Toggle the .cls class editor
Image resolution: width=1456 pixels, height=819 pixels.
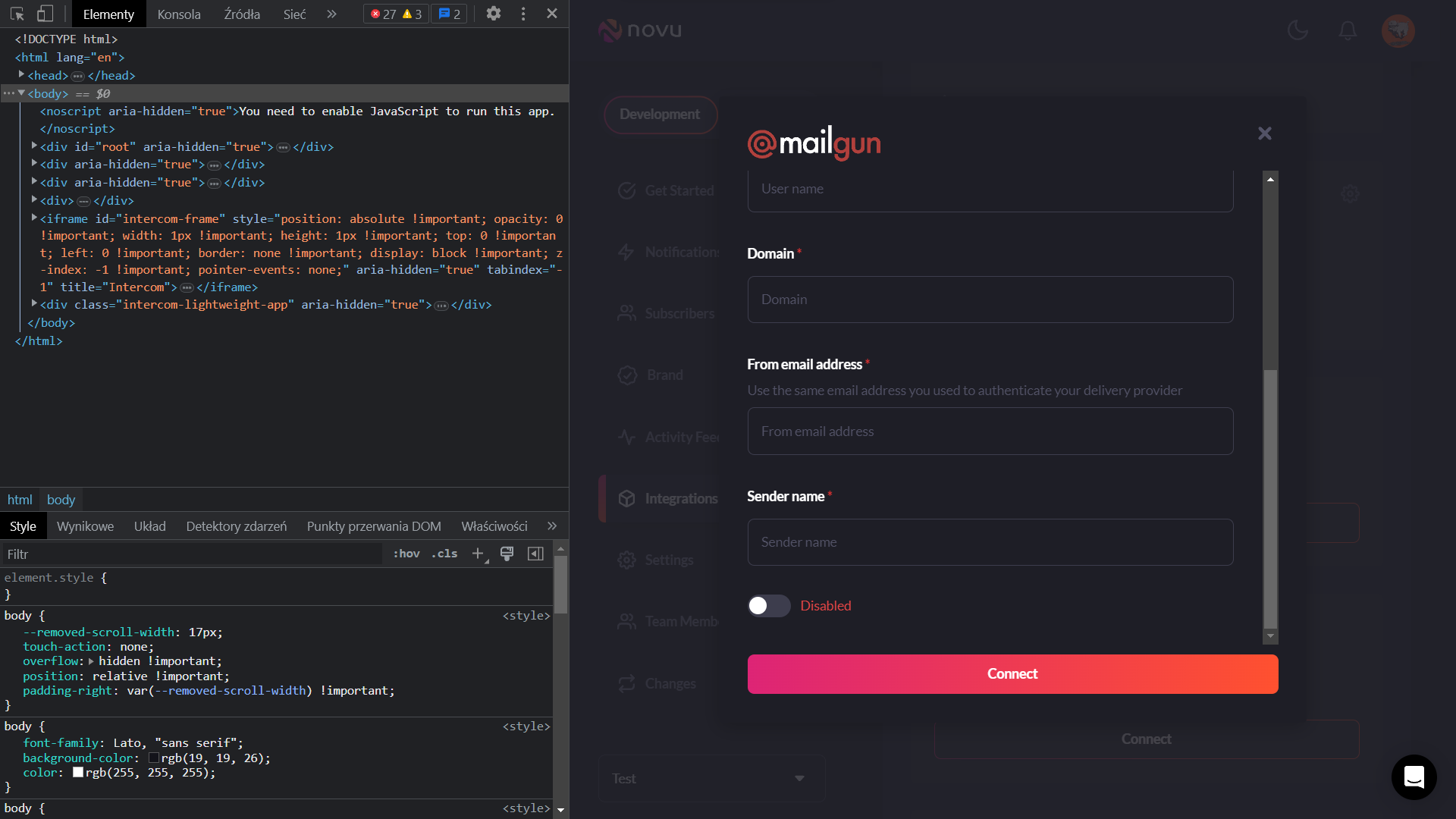click(443, 554)
